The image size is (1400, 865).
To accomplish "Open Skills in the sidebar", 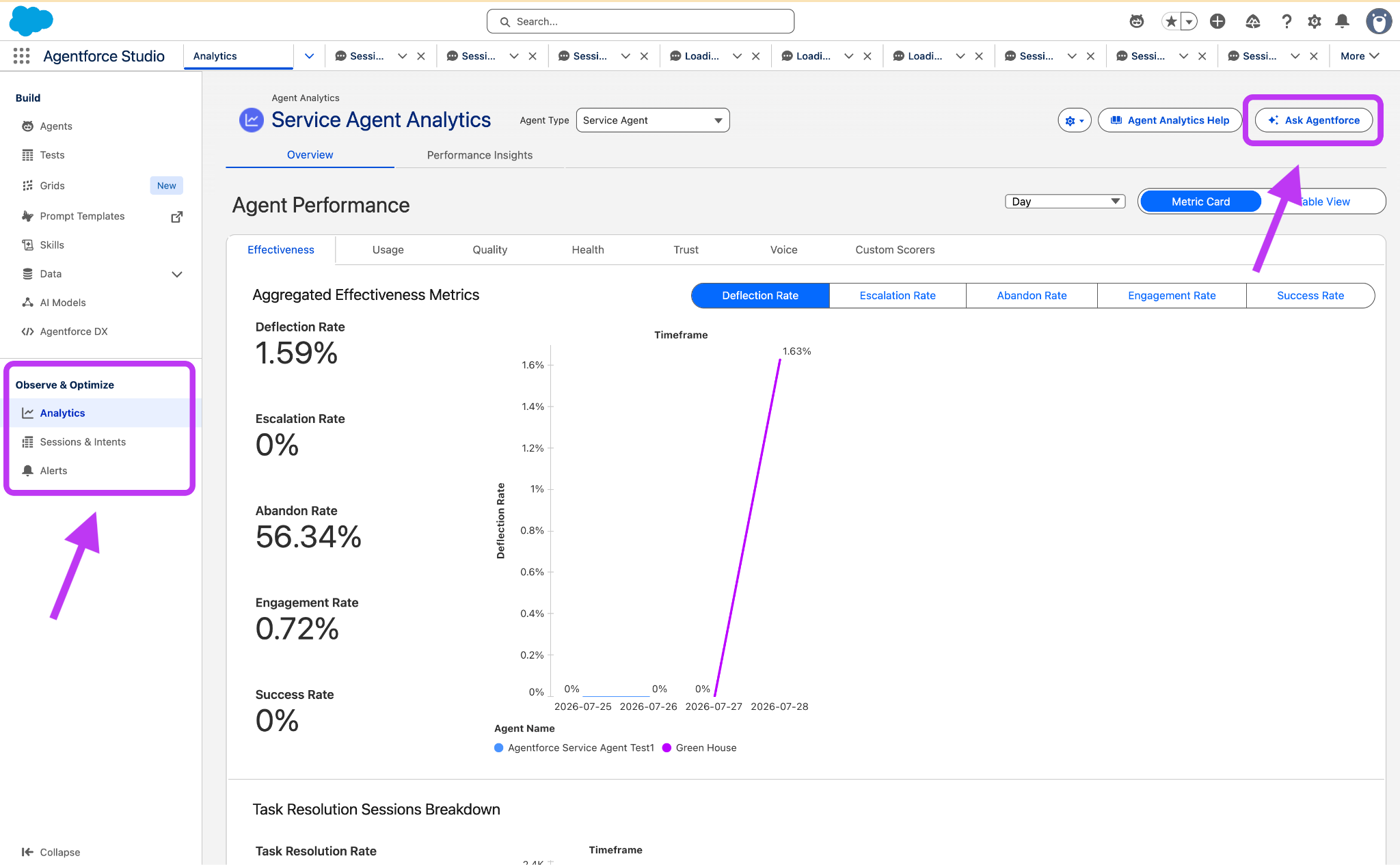I will (52, 245).
